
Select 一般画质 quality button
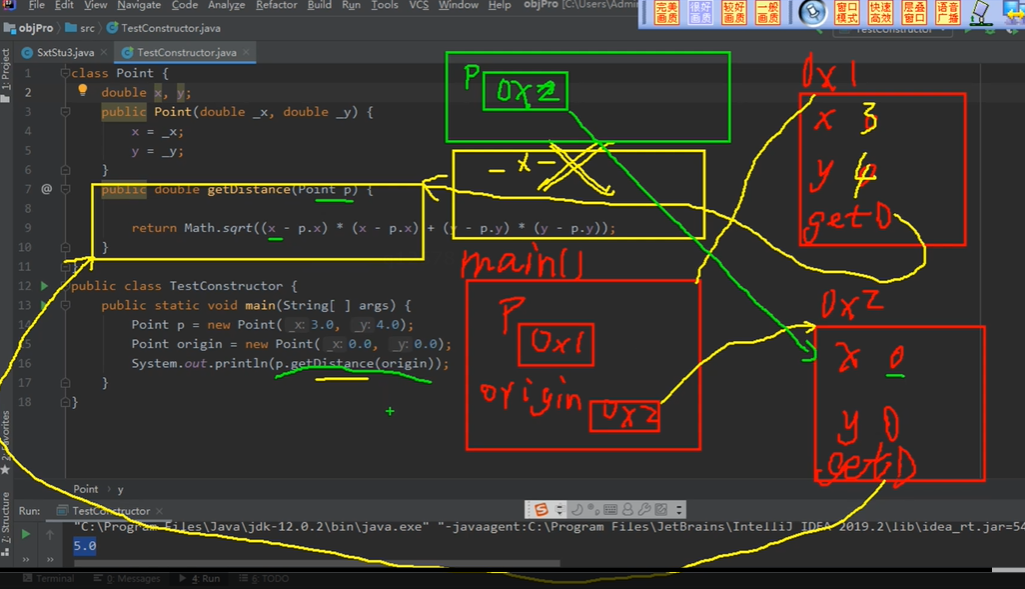(767, 13)
